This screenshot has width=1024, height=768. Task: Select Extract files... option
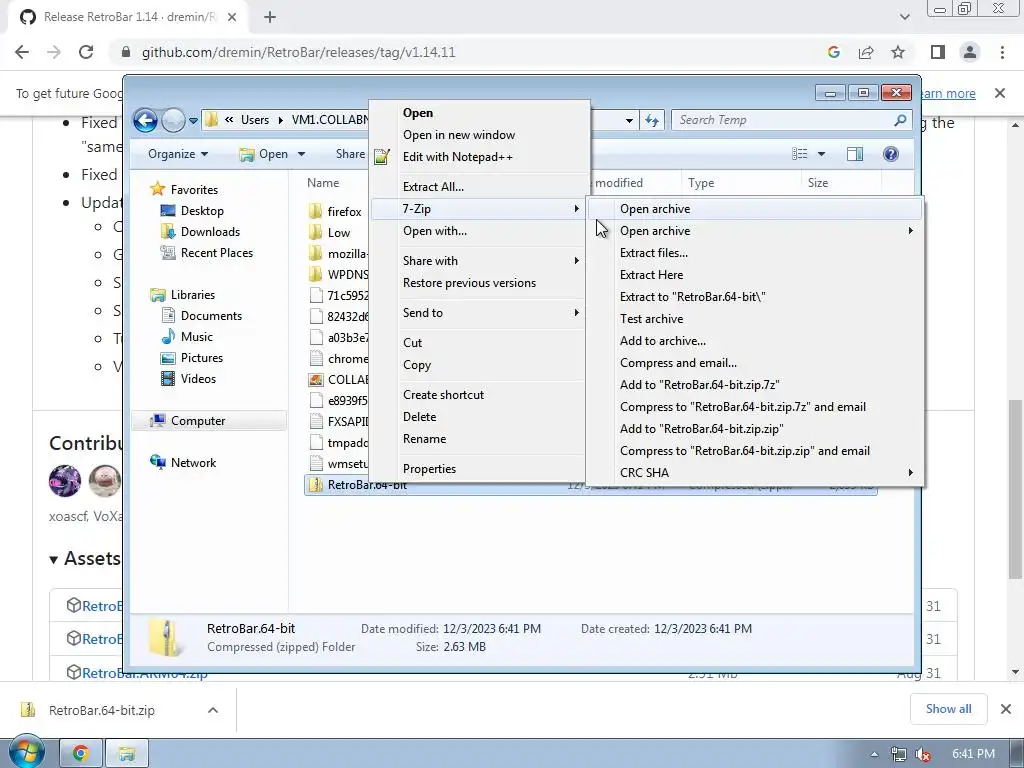coord(756,253)
